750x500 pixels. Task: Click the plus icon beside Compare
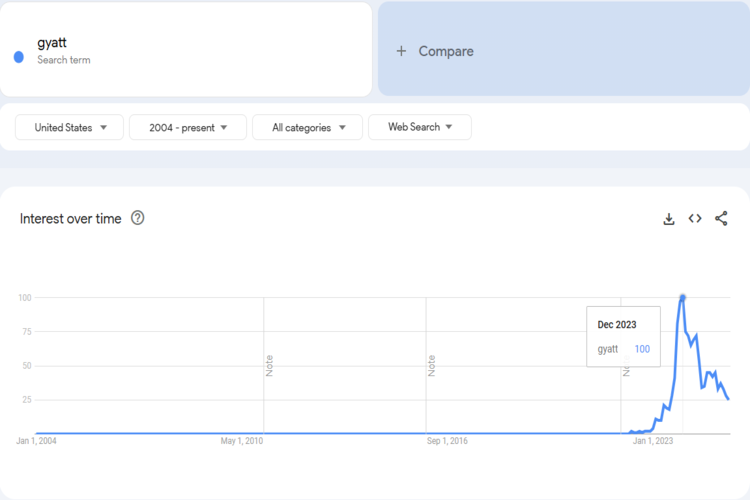tap(401, 51)
